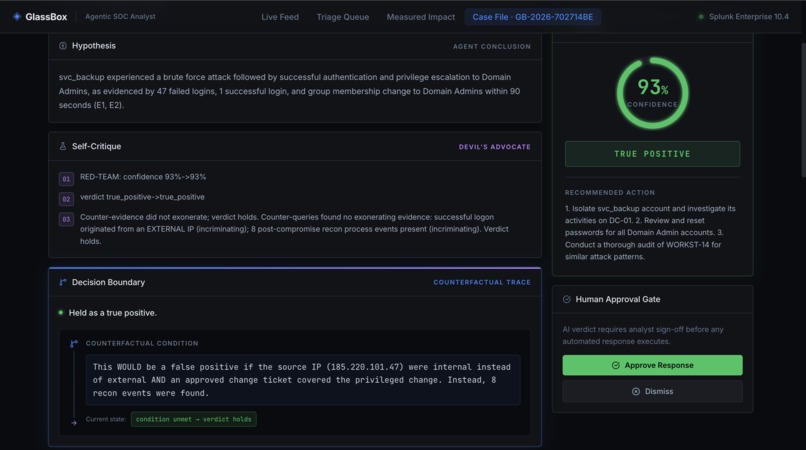Click the GlassBox brand name
Screen dimensions: 806x450
pos(46,16)
